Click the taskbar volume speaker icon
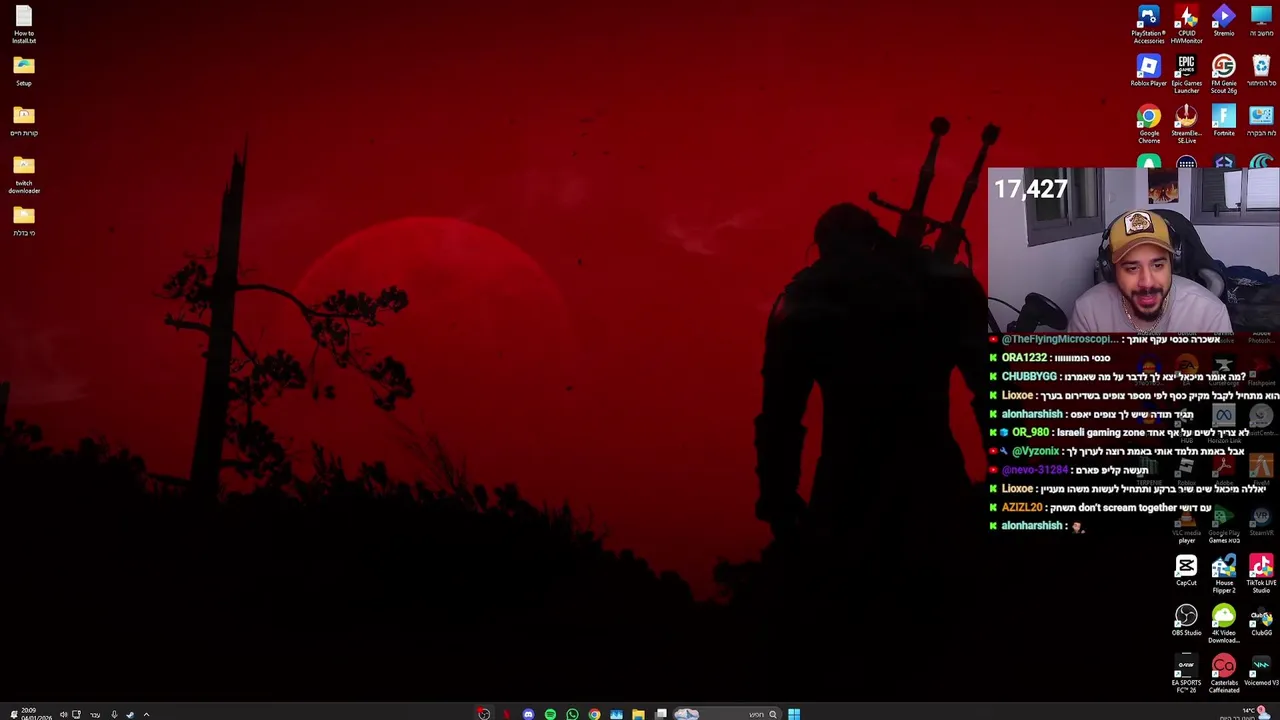This screenshot has width=1280, height=720. coord(63,714)
